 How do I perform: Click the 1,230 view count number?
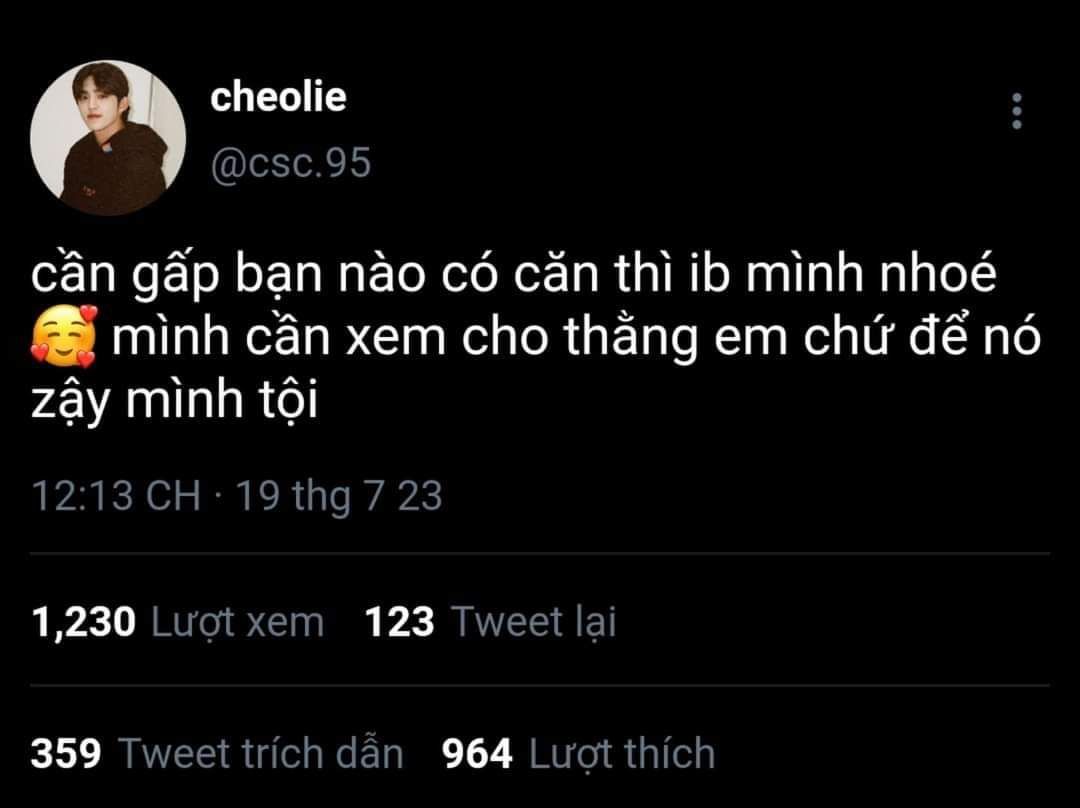coord(83,622)
